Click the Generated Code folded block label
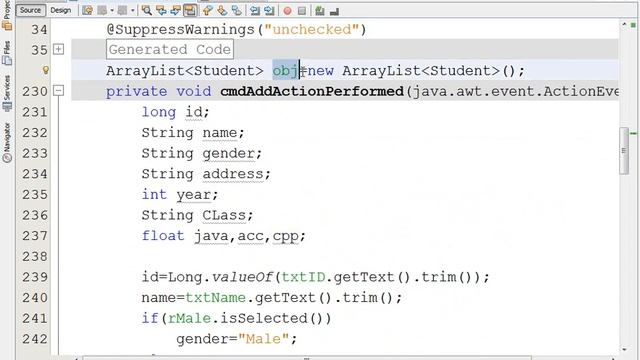The image size is (640, 360). pyautogui.click(x=170, y=49)
